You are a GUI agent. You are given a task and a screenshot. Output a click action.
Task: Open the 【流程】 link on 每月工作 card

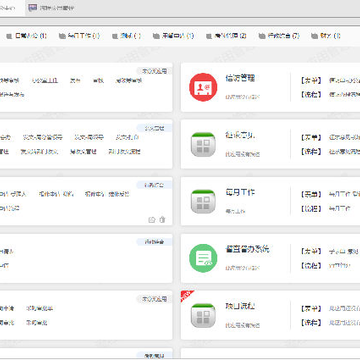point(311,209)
